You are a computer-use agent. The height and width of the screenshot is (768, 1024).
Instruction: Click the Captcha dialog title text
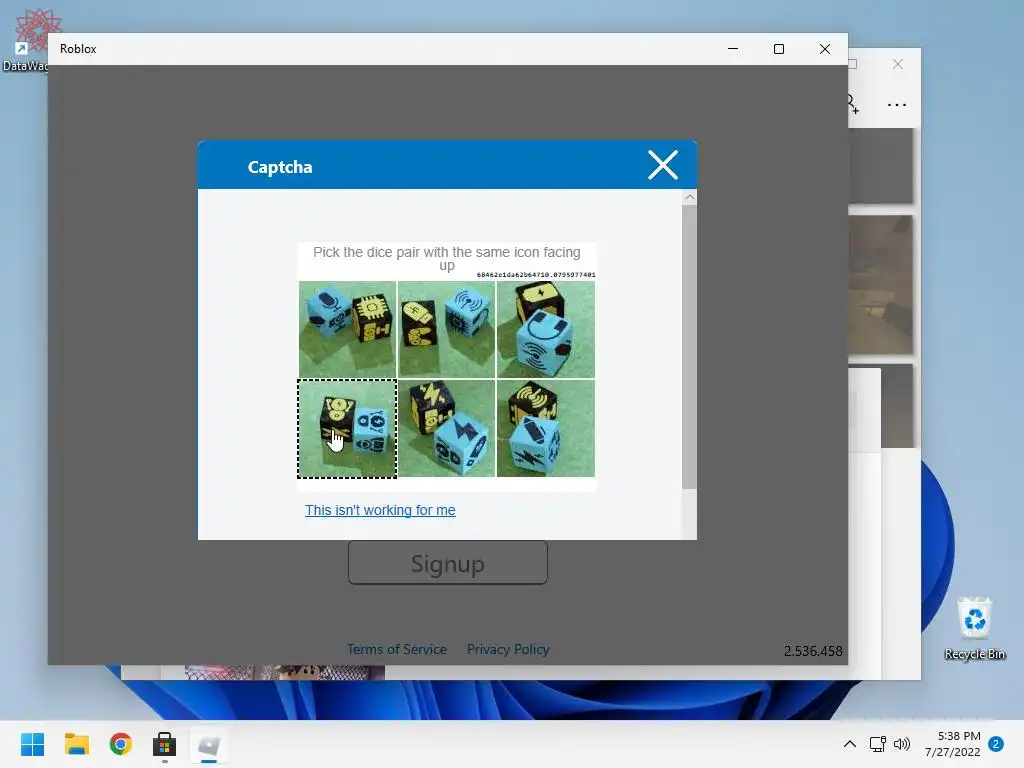[x=280, y=167]
